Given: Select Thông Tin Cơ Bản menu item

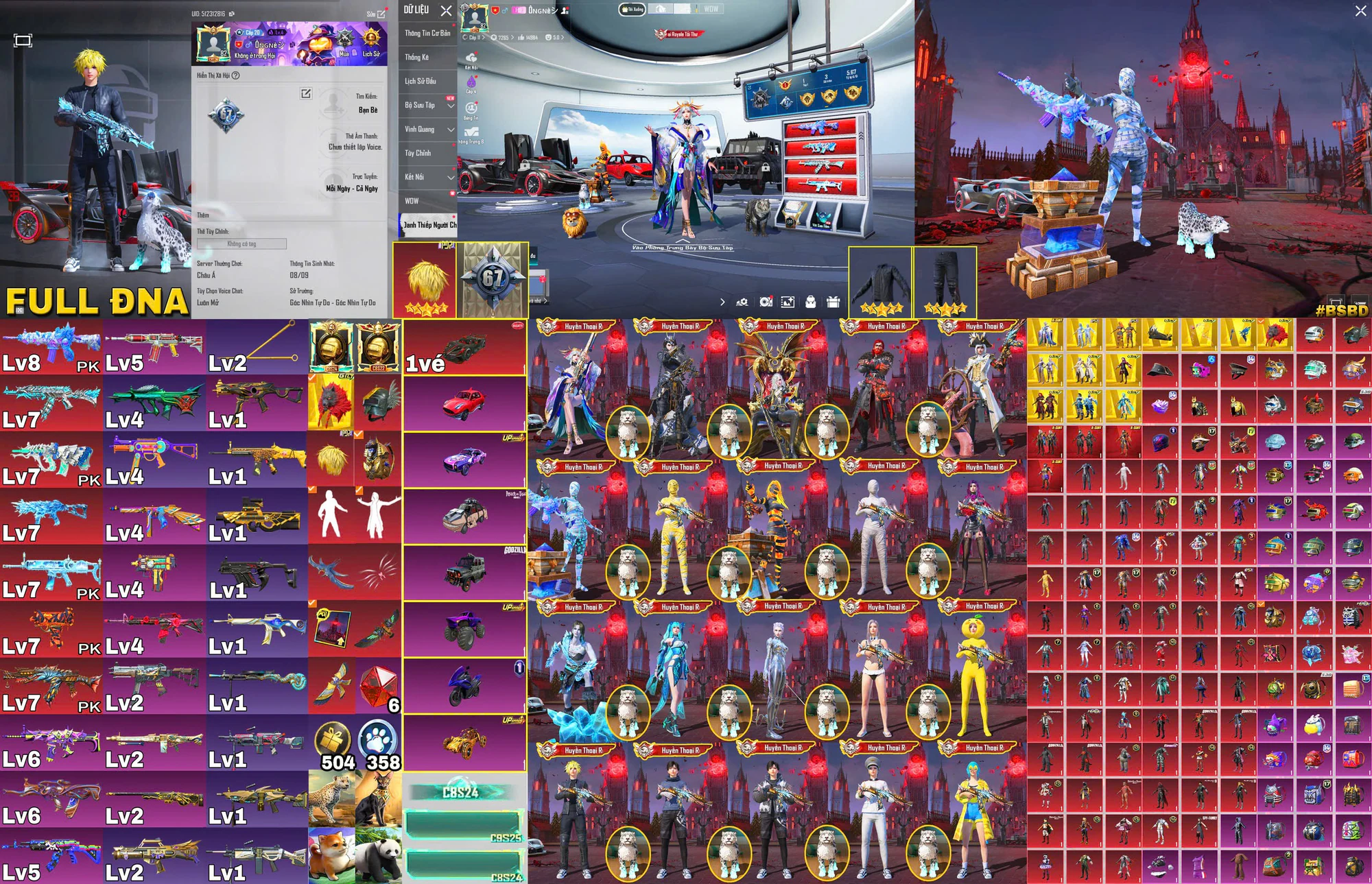Looking at the screenshot, I should (x=427, y=33).
